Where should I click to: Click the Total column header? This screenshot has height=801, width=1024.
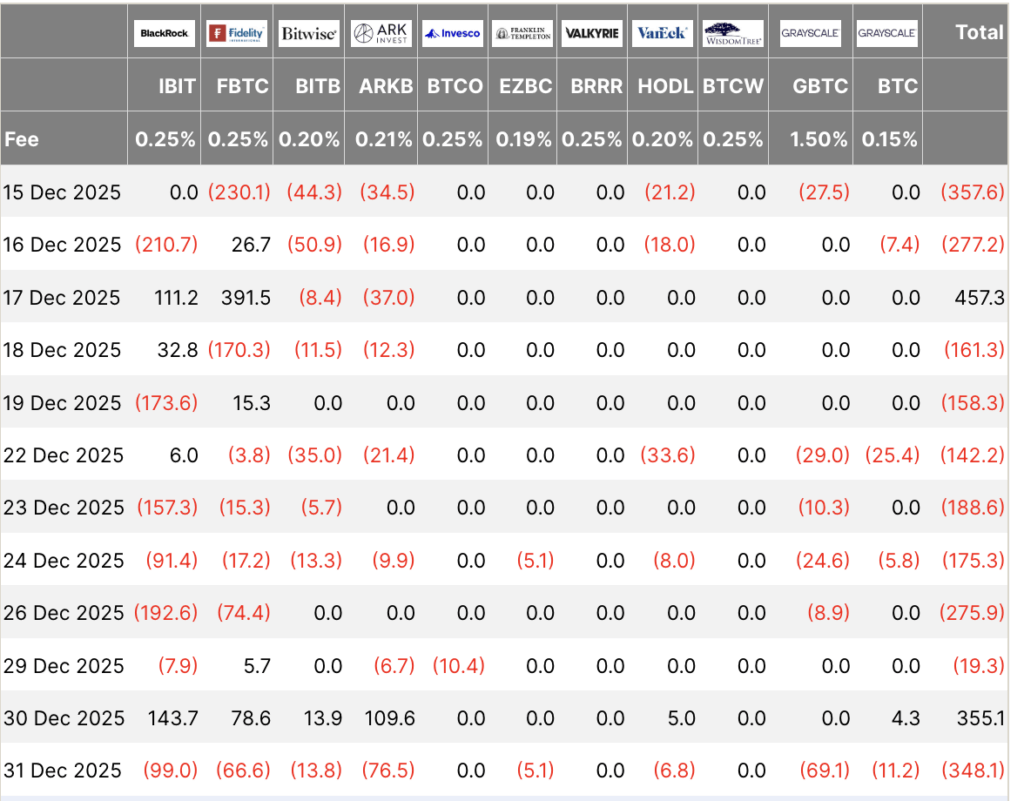[978, 32]
